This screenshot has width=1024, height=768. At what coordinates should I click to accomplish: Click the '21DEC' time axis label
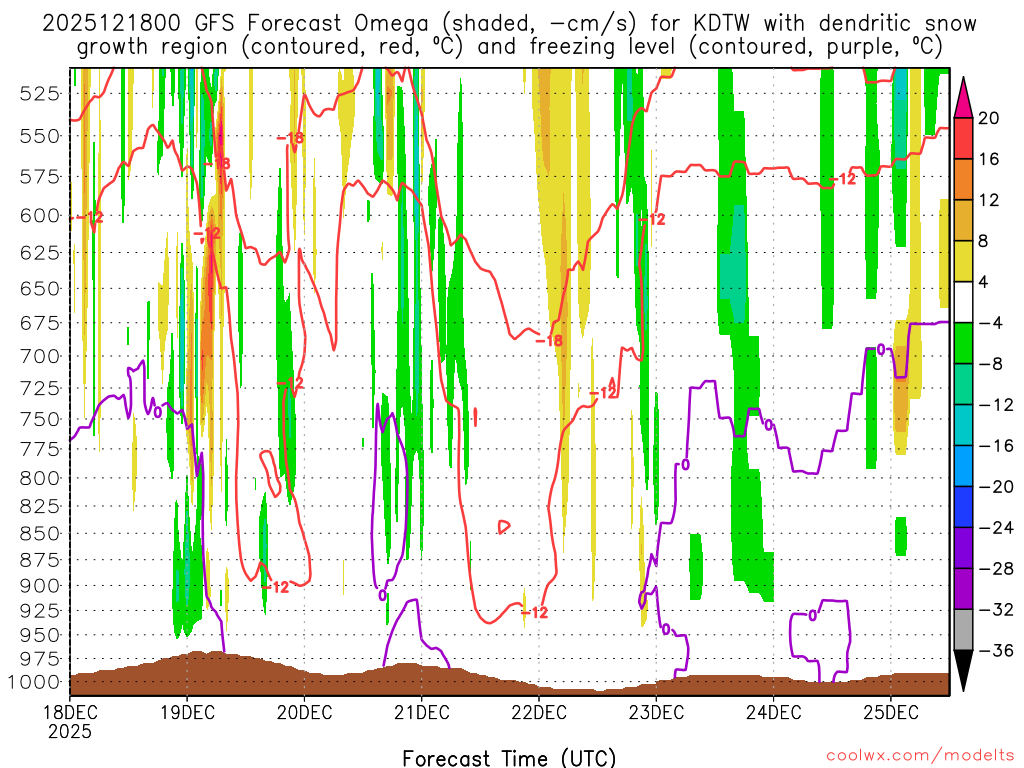pyautogui.click(x=422, y=712)
